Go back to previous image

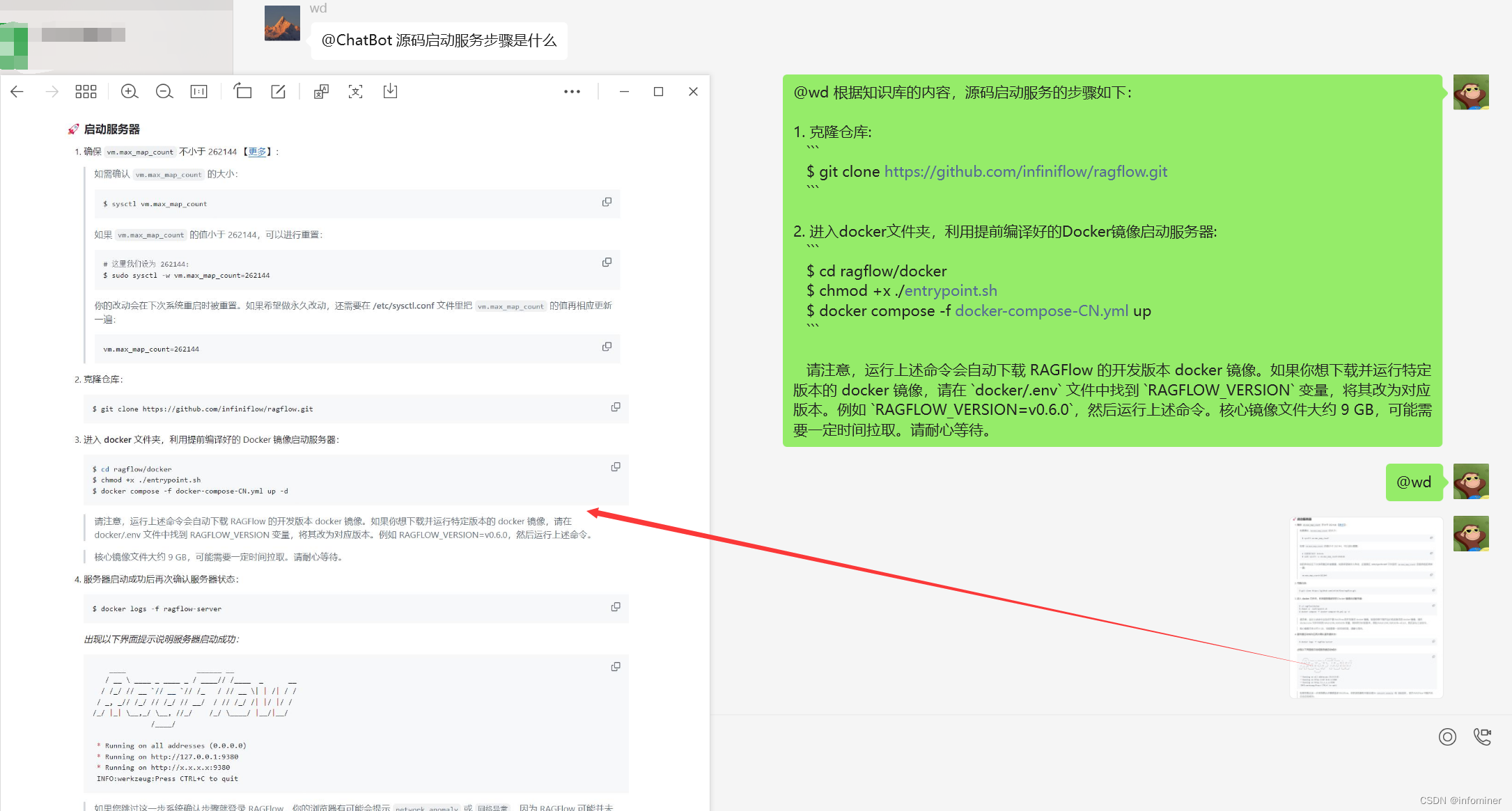point(17,91)
